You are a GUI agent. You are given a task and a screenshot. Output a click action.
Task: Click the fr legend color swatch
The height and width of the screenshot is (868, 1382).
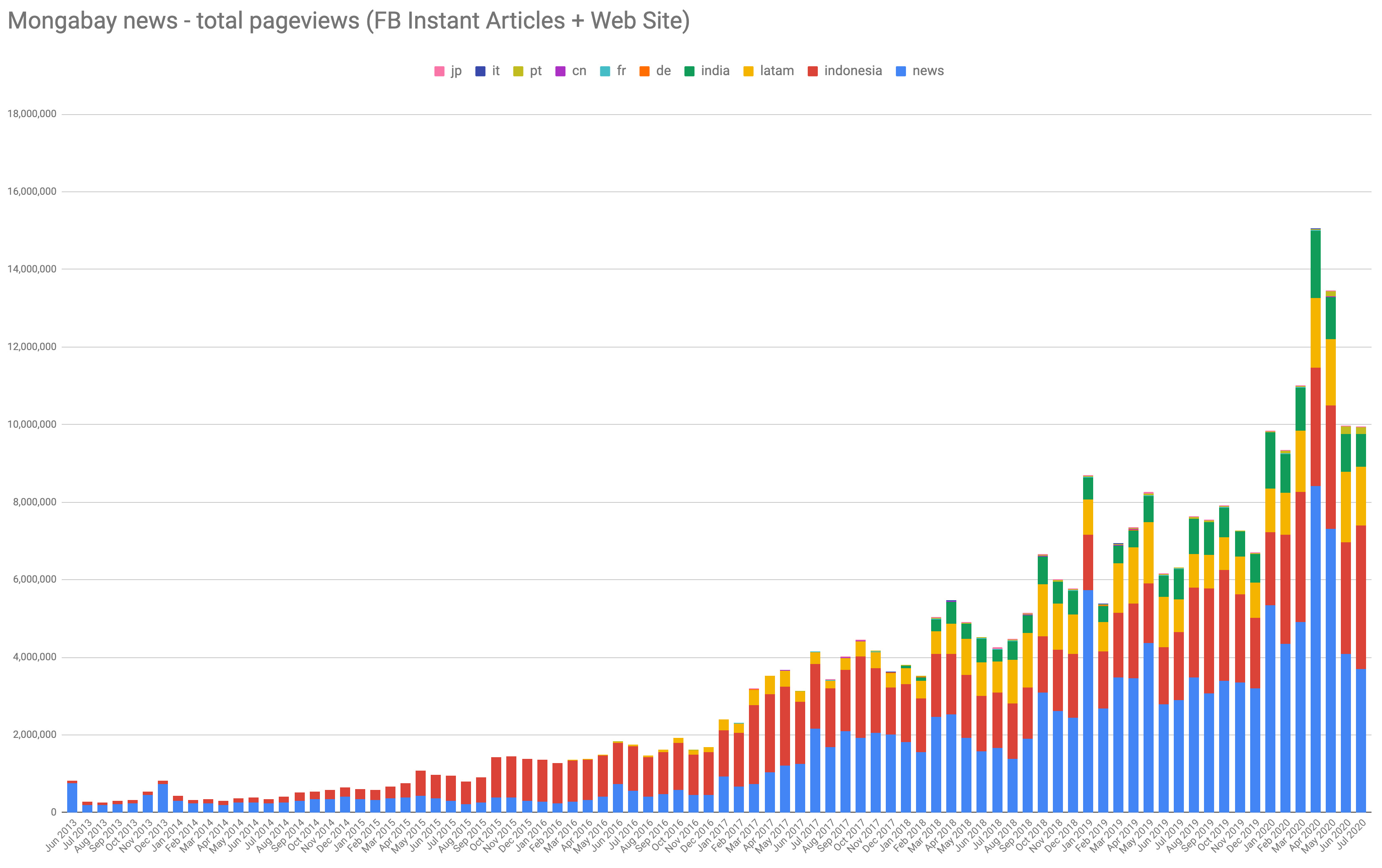pos(605,71)
